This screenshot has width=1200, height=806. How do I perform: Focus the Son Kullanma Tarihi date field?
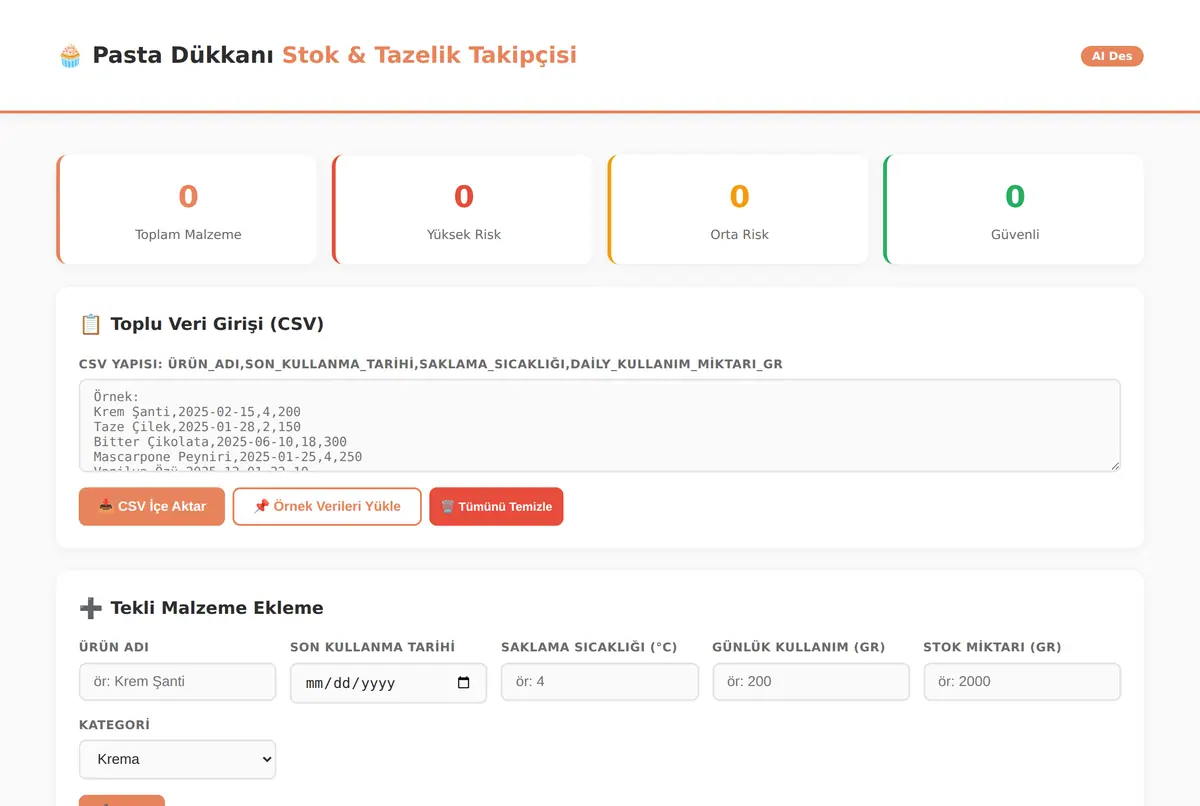[x=388, y=683]
